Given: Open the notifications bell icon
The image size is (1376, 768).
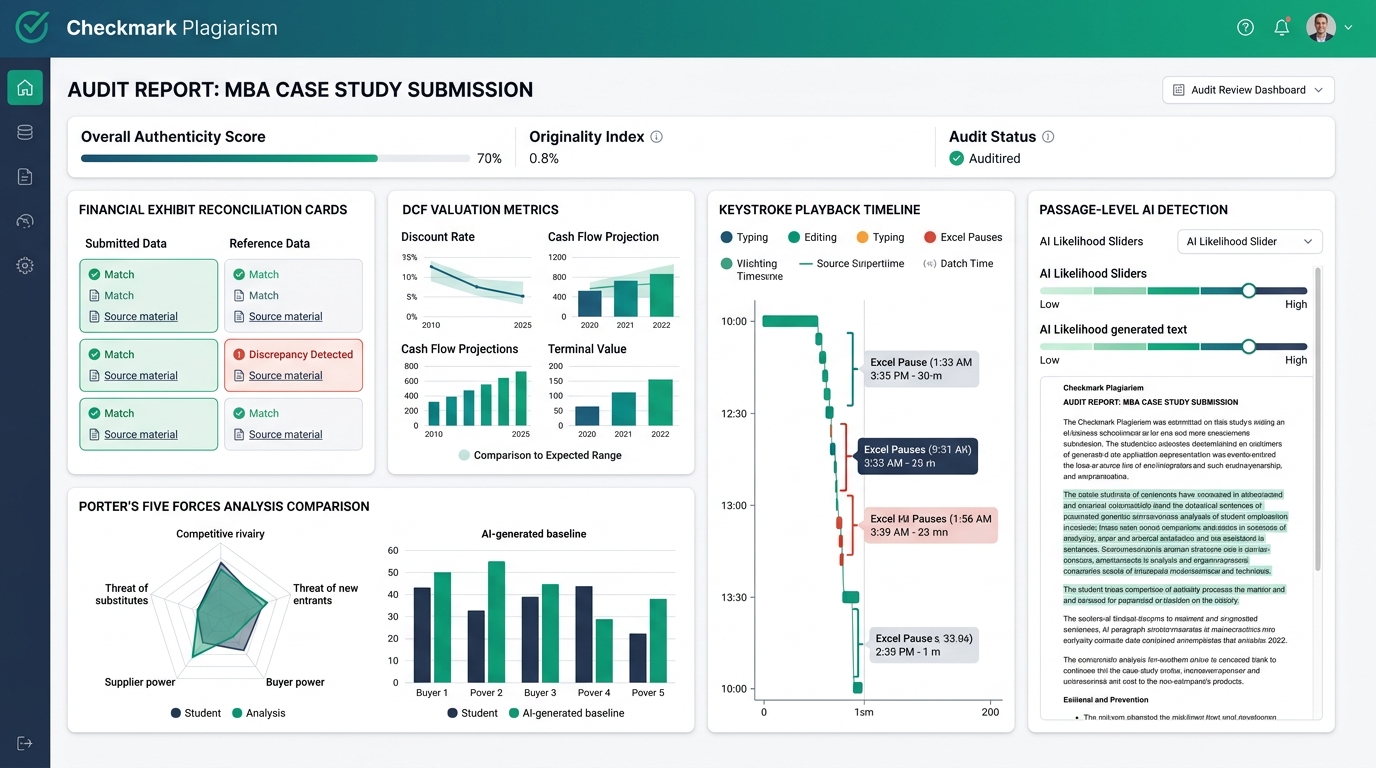Looking at the screenshot, I should (1281, 28).
